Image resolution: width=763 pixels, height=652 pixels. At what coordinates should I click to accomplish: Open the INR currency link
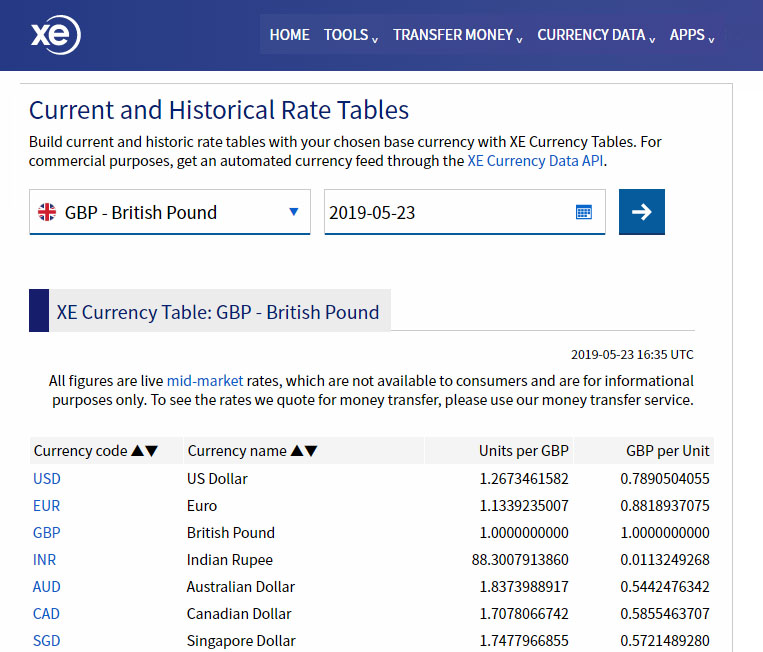pos(44,560)
